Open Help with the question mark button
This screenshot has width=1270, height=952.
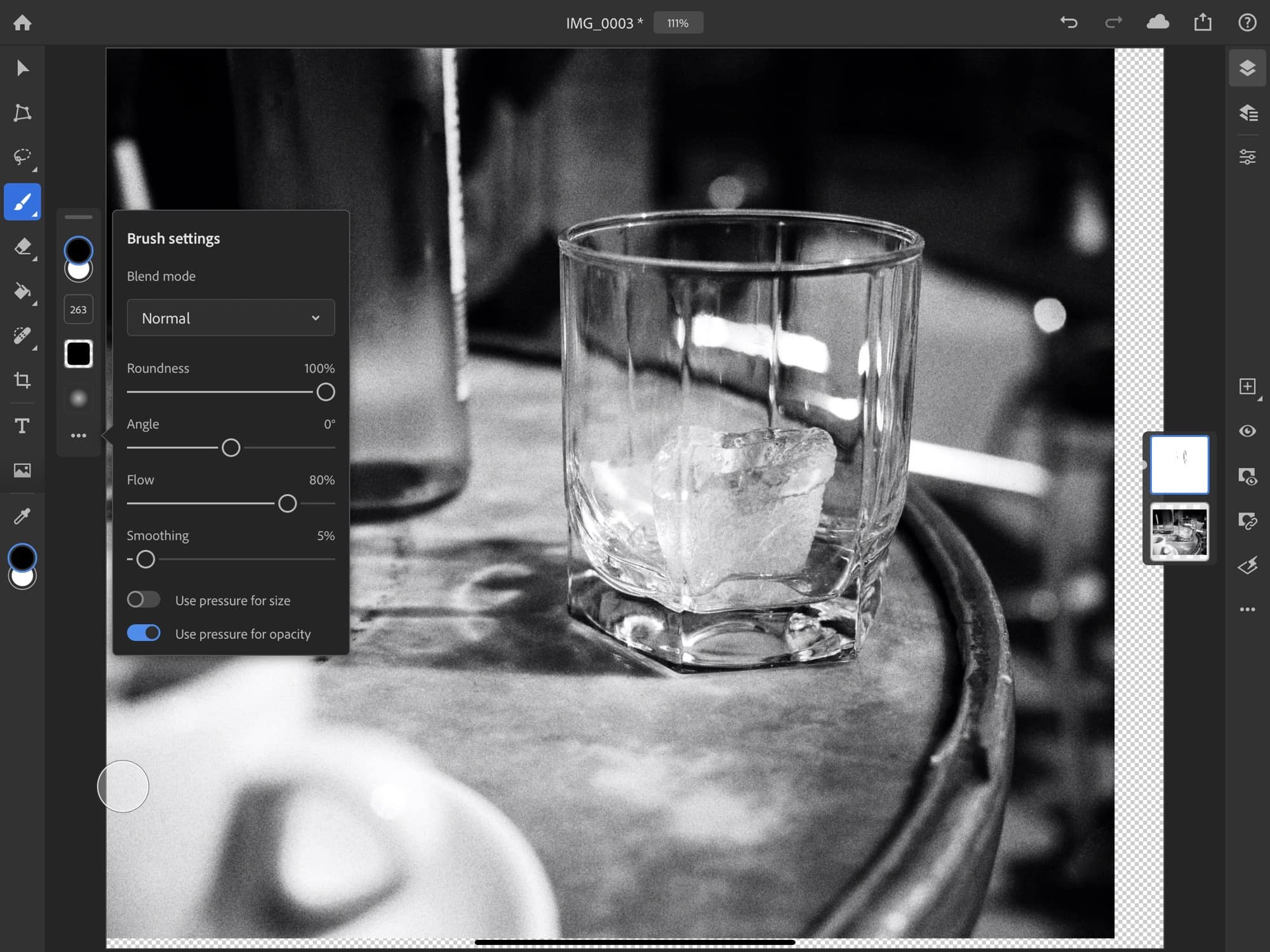1245,22
